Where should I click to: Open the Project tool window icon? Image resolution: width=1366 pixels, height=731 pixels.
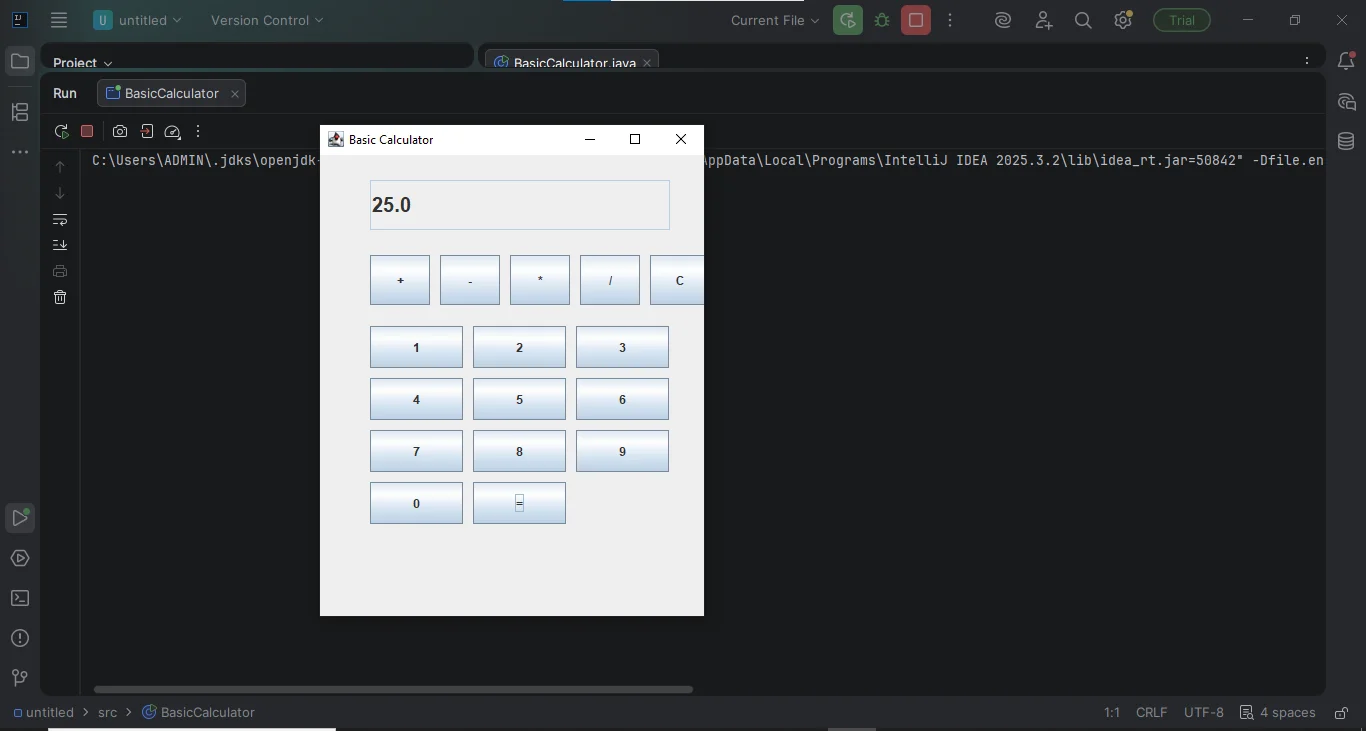coord(19,62)
